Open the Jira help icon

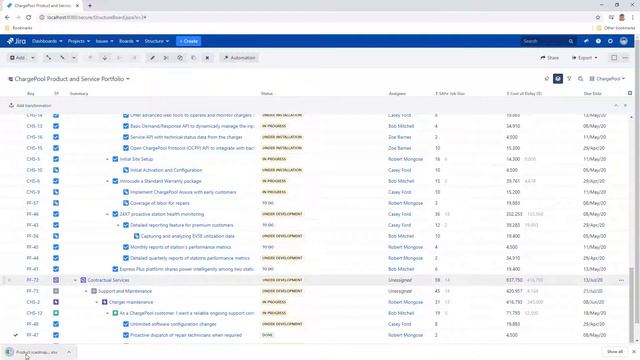pyautogui.click(x=598, y=41)
